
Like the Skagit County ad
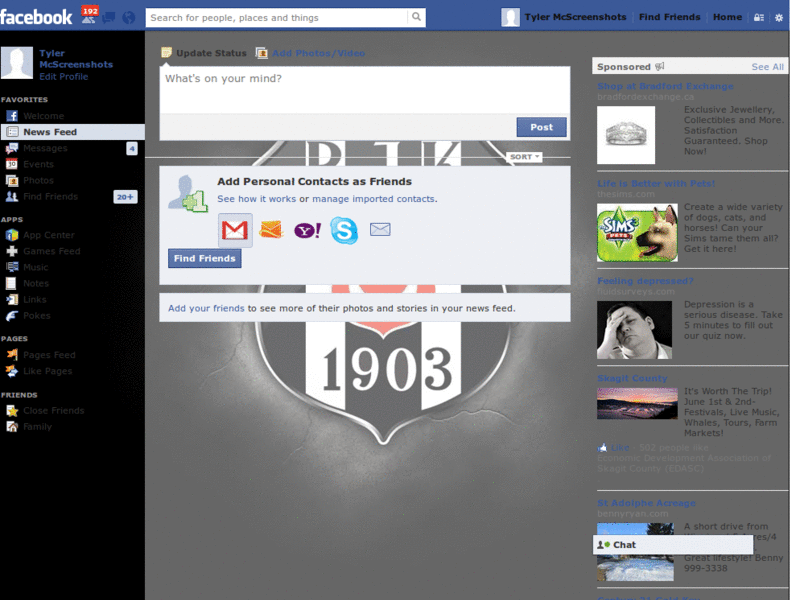[620, 447]
